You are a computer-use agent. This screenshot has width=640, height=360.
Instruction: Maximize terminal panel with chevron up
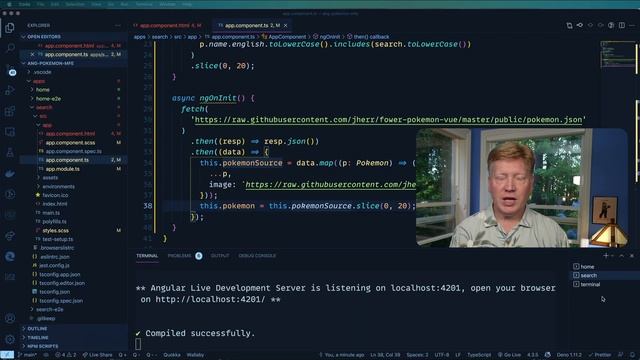622,256
